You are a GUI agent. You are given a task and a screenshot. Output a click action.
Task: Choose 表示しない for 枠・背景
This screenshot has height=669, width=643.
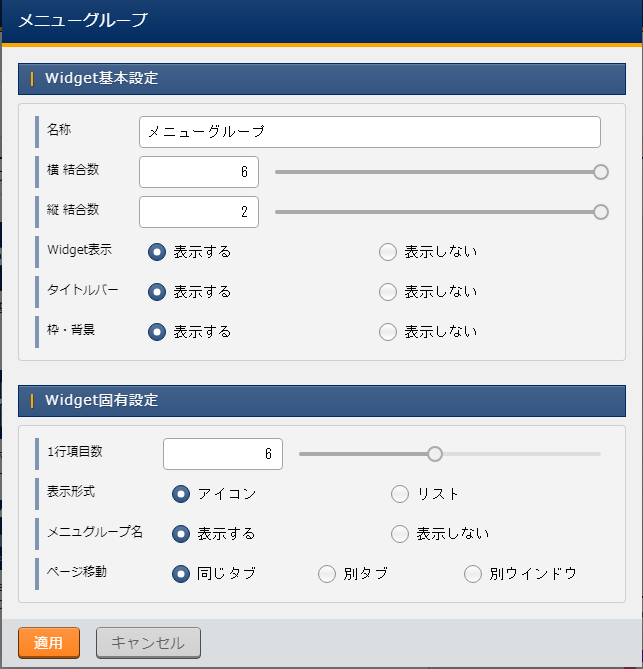pos(388,332)
